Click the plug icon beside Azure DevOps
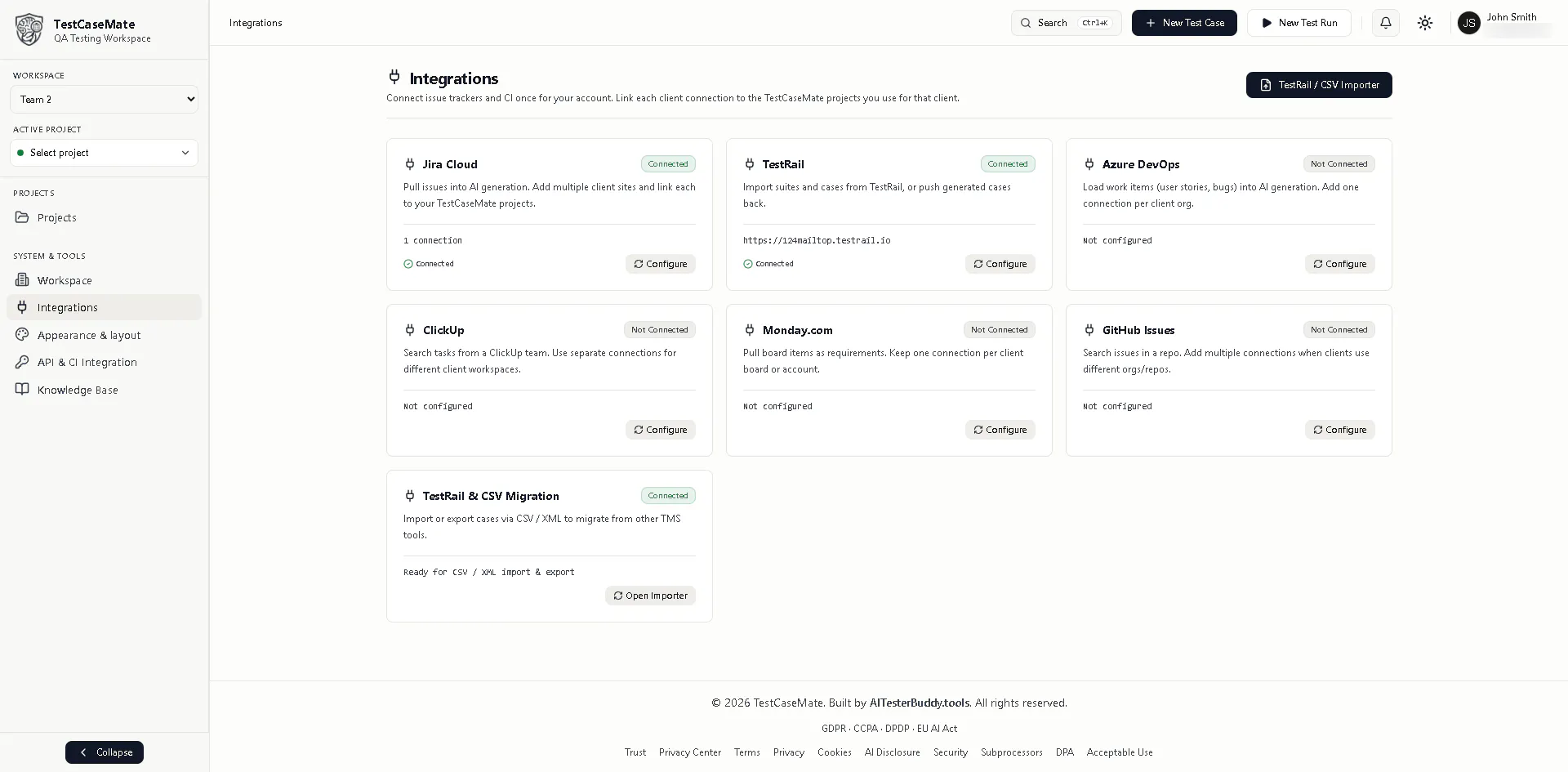The height and width of the screenshot is (772, 1568). [1089, 164]
